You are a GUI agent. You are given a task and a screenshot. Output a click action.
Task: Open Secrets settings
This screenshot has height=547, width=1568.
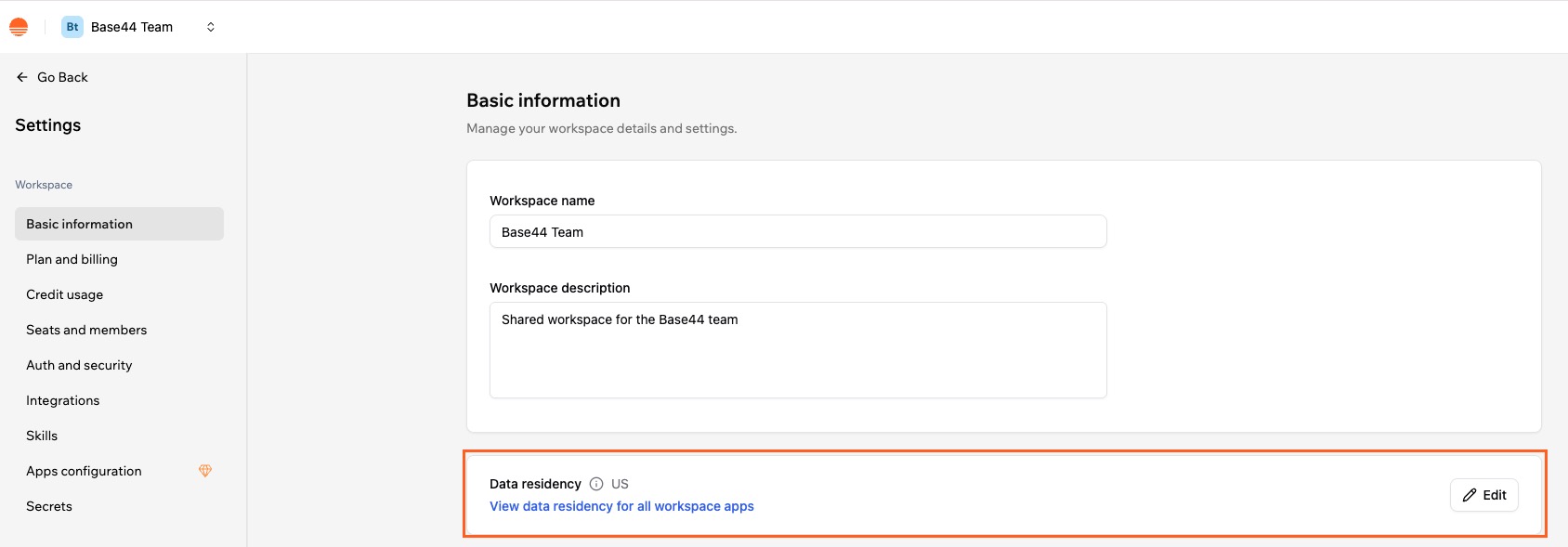pyautogui.click(x=119, y=506)
